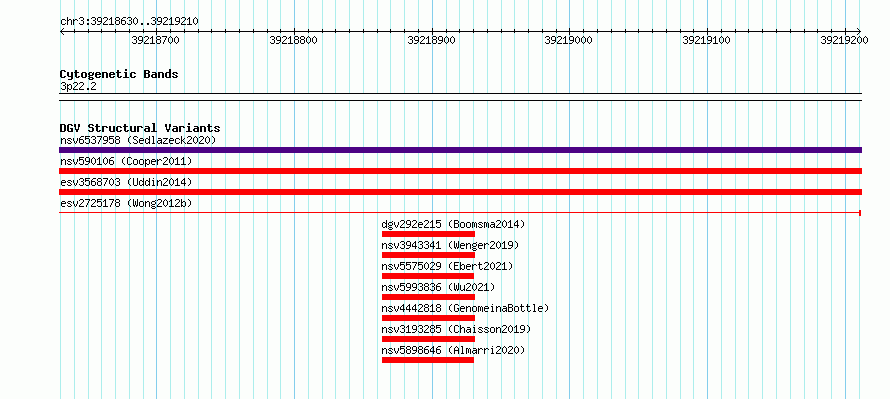
Task: Click the 3p22.2 cytogenetic band bar
Action: pos(460,97)
